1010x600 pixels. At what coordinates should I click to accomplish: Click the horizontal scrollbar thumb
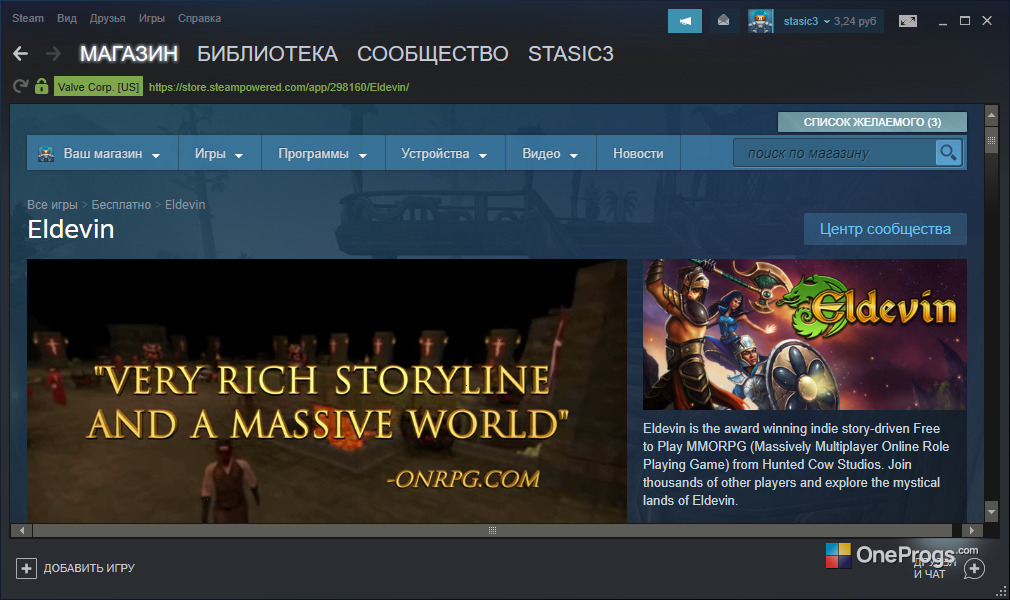tap(493, 530)
